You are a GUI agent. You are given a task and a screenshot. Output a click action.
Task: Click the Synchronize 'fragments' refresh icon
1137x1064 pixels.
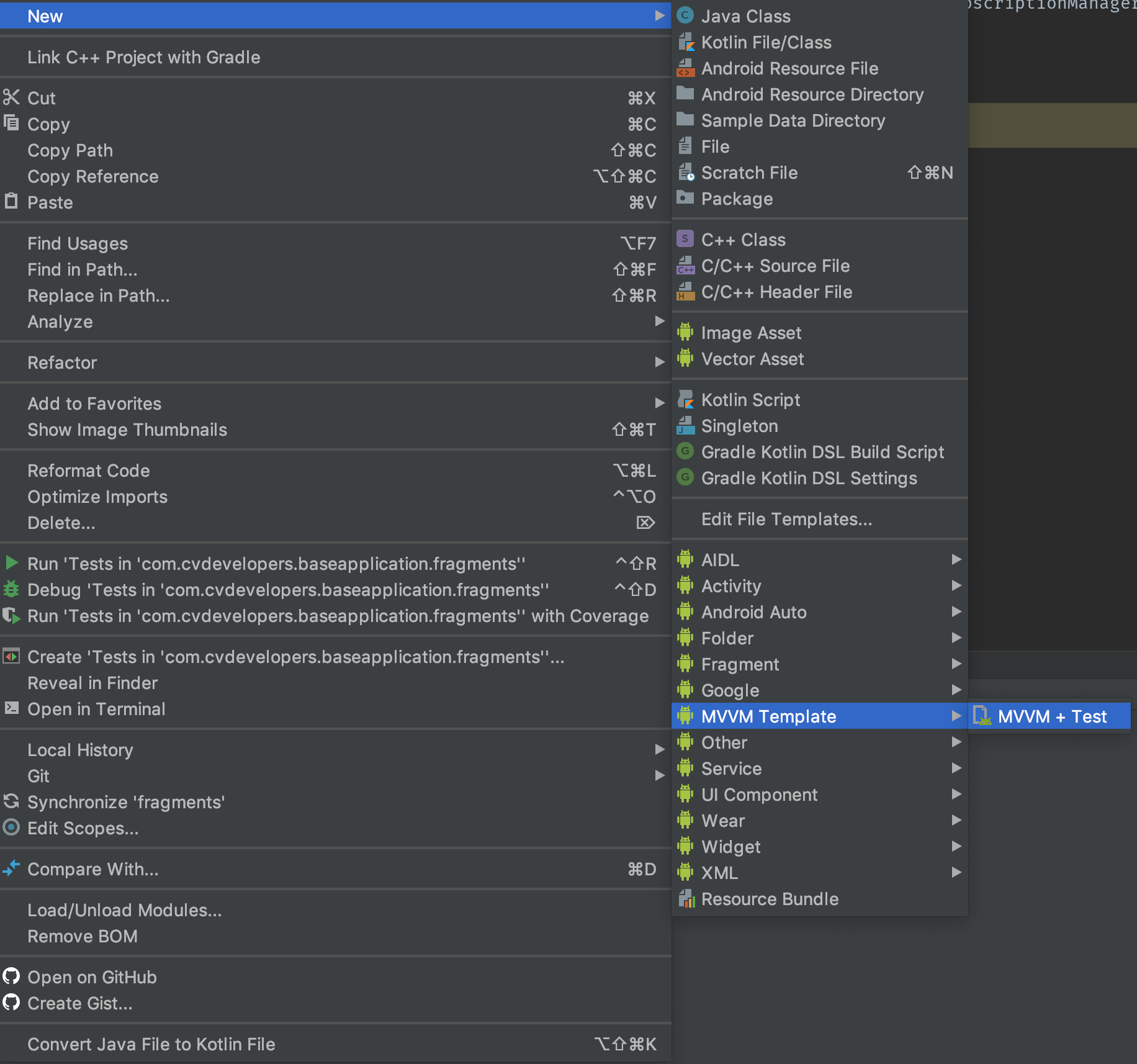(x=11, y=801)
